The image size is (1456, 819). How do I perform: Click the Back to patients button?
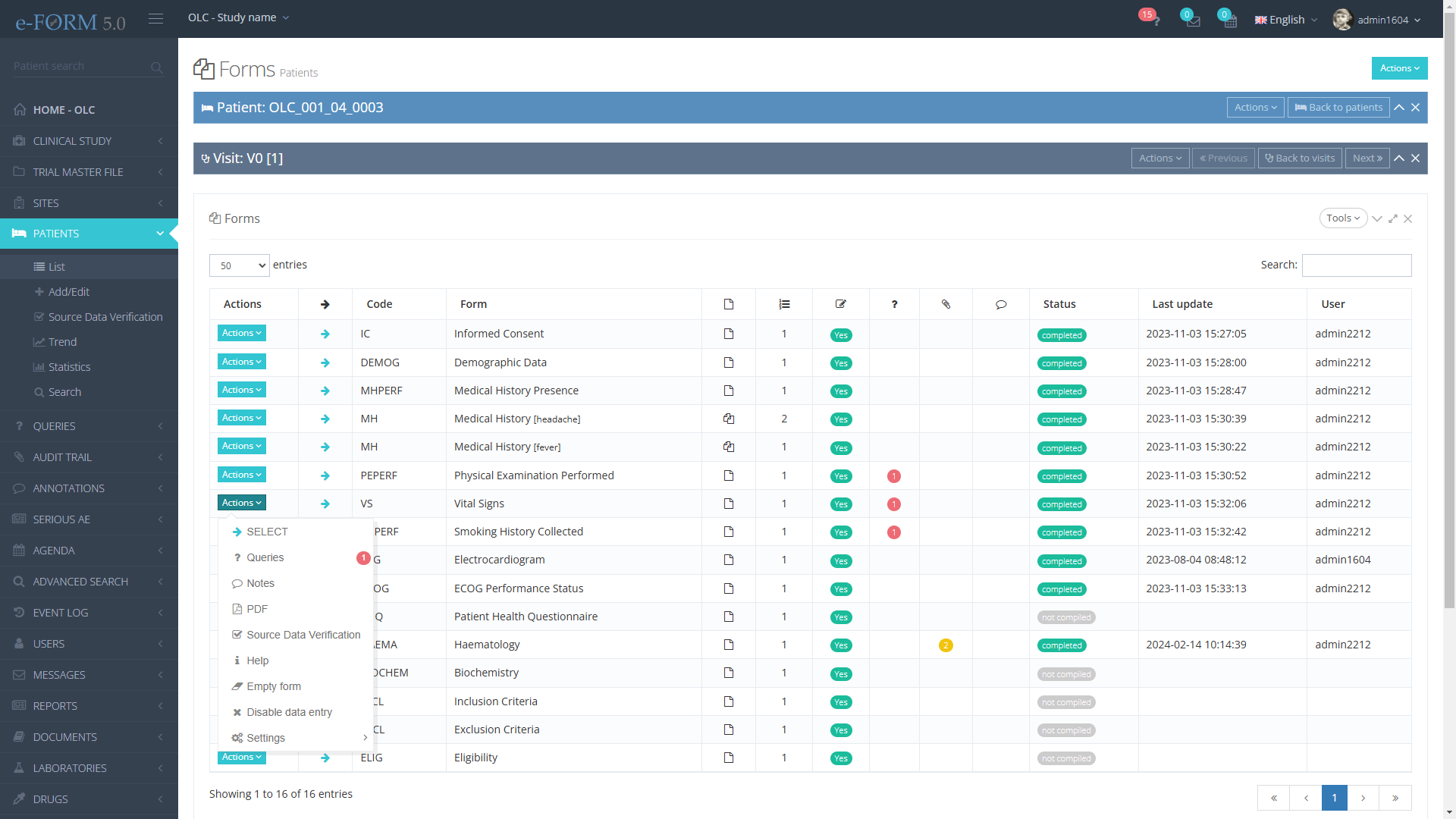click(x=1338, y=108)
